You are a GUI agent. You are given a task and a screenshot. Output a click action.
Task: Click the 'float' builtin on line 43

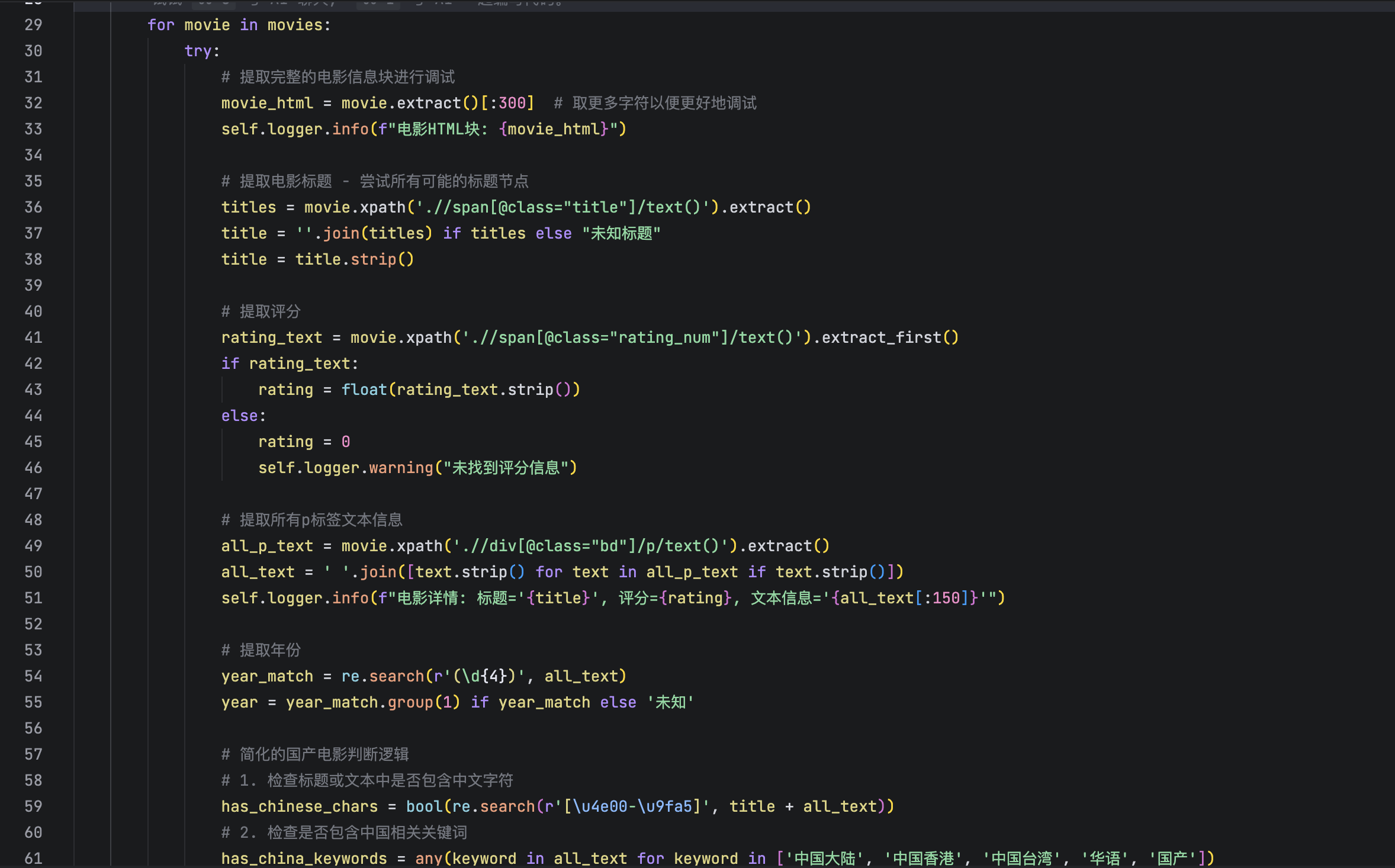click(364, 390)
